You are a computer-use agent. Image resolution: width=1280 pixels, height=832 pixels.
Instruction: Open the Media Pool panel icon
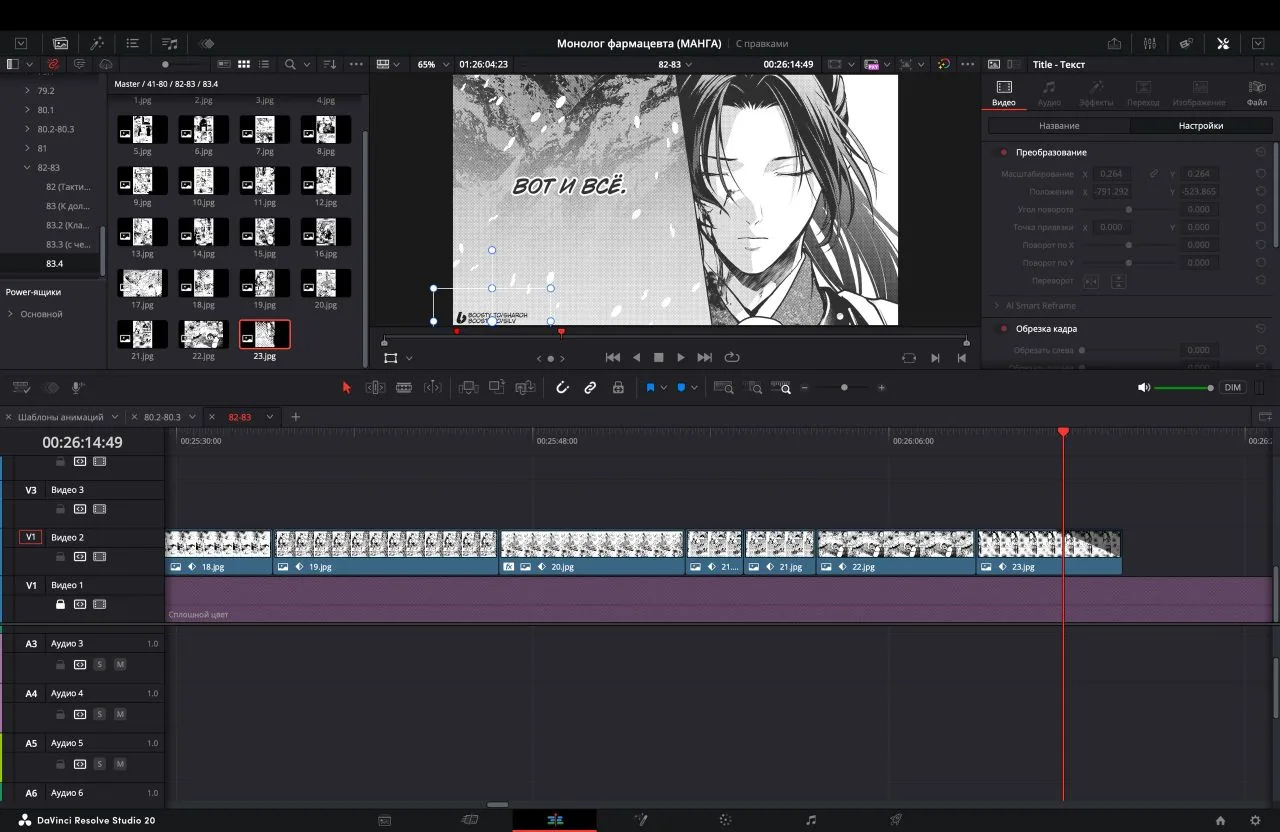[60, 44]
